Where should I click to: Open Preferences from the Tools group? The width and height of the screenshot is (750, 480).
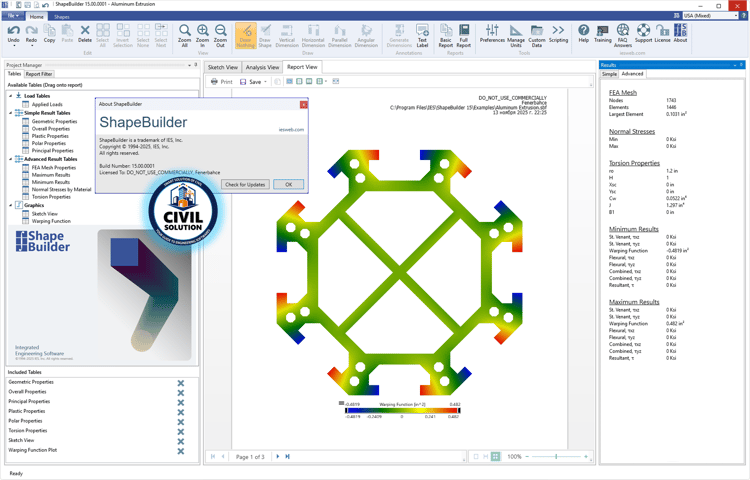[x=492, y=31]
